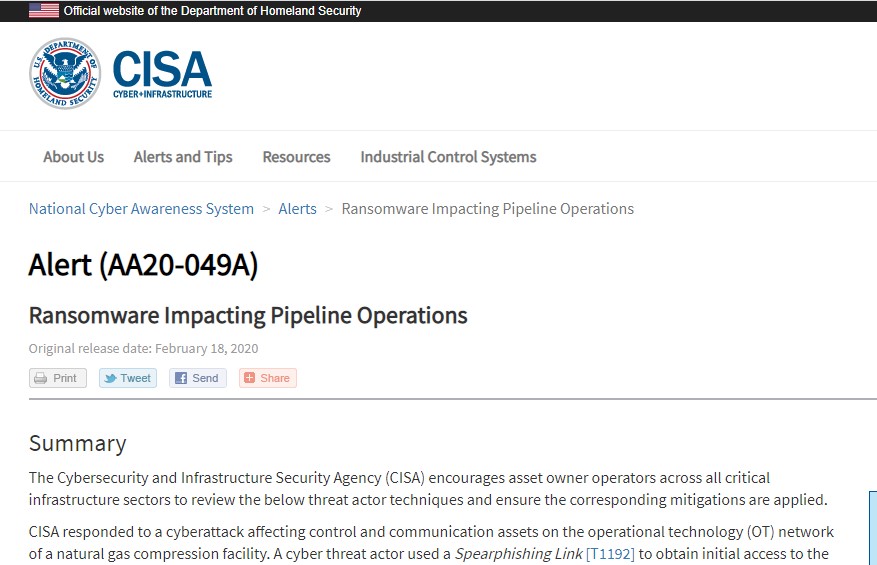Viewport: 877px width, 565px height.
Task: Click the original release date text
Action: 143,349
